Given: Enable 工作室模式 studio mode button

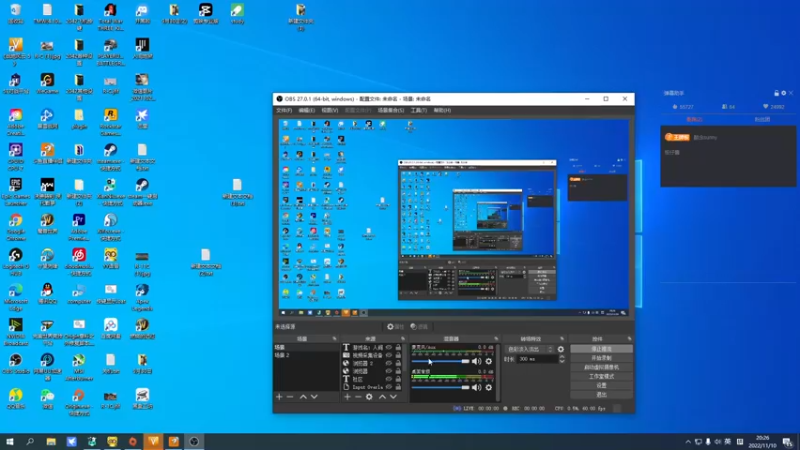Looking at the screenshot, I should pos(602,377).
